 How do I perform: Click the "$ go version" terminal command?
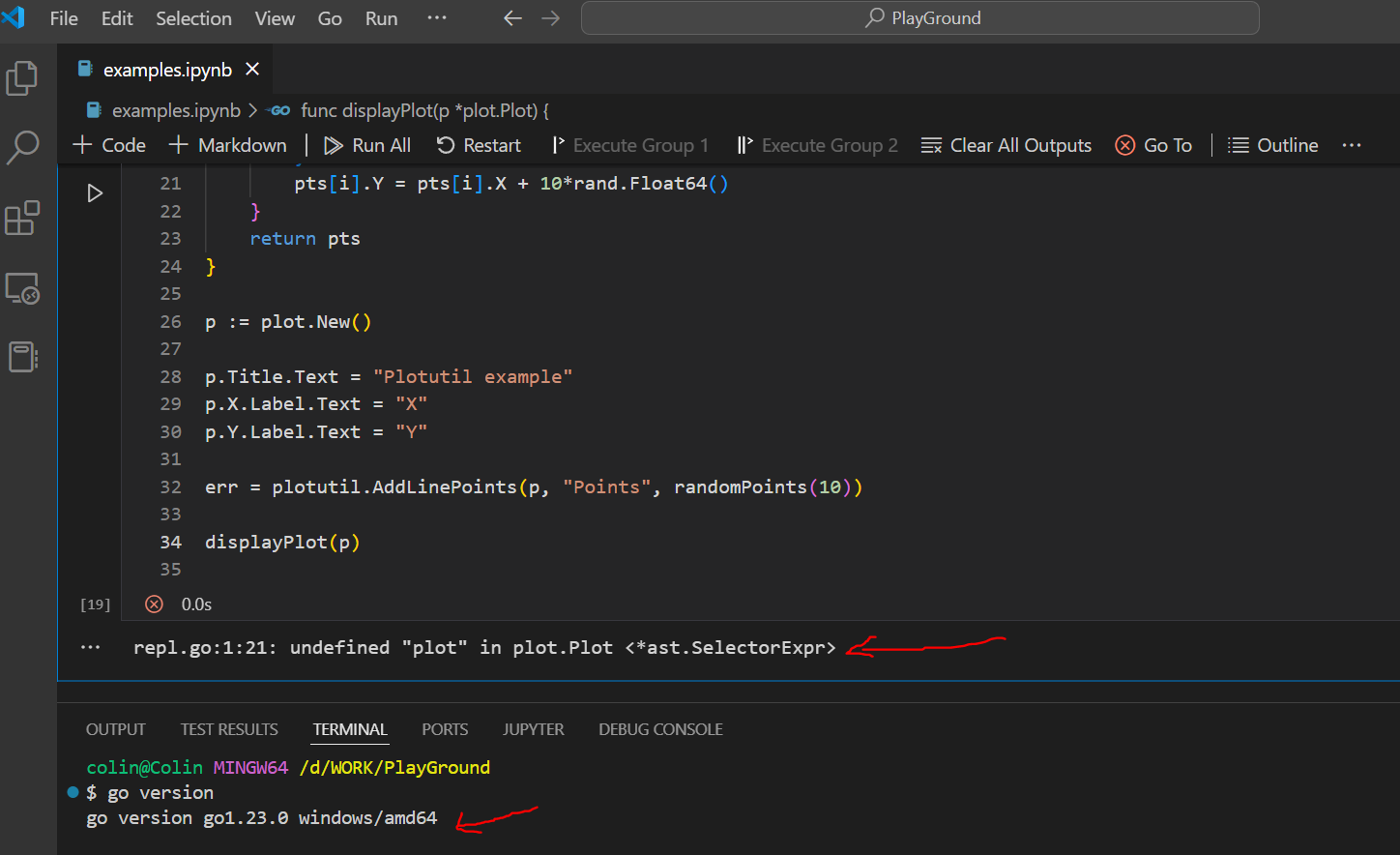pos(150,793)
